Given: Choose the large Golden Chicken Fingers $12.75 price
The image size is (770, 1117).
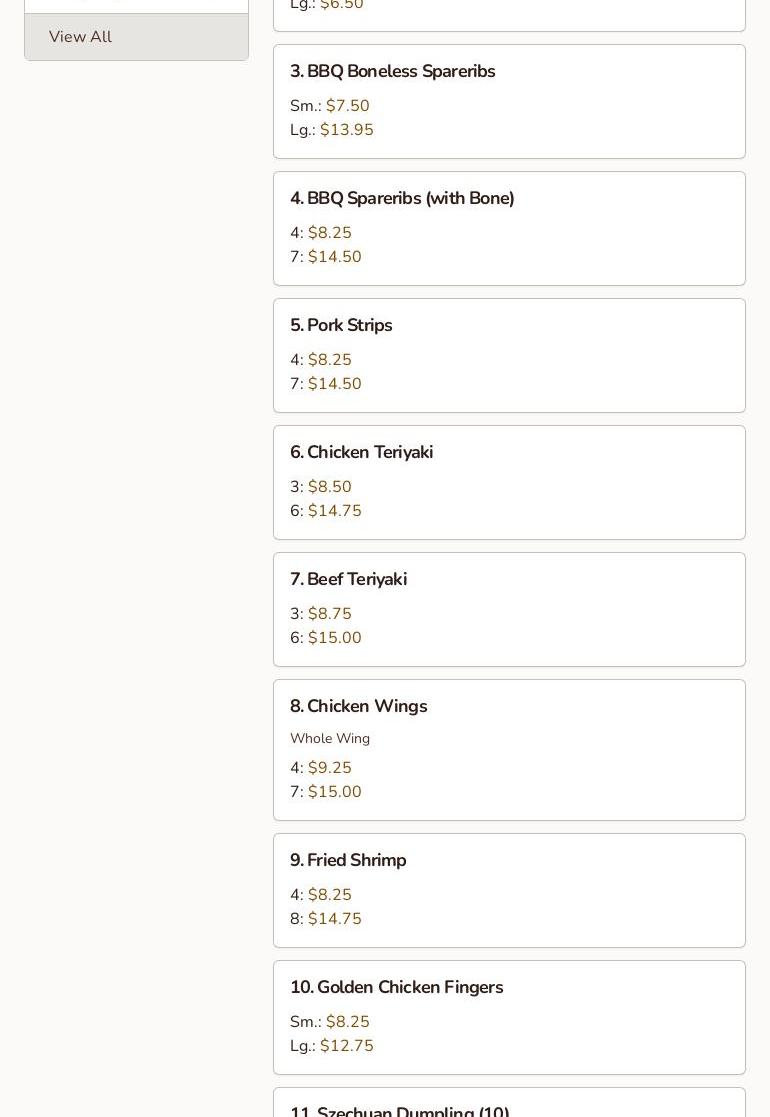Looking at the screenshot, I should click(346, 1046).
